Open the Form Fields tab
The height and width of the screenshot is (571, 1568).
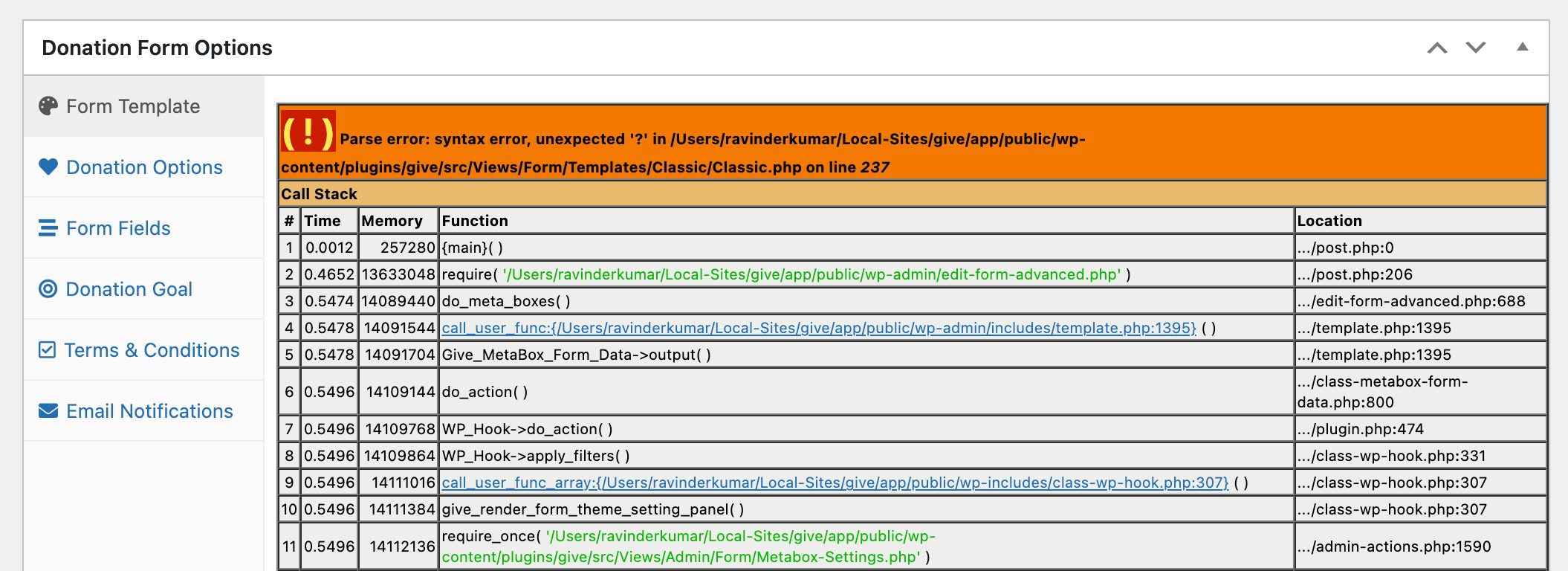(143, 228)
